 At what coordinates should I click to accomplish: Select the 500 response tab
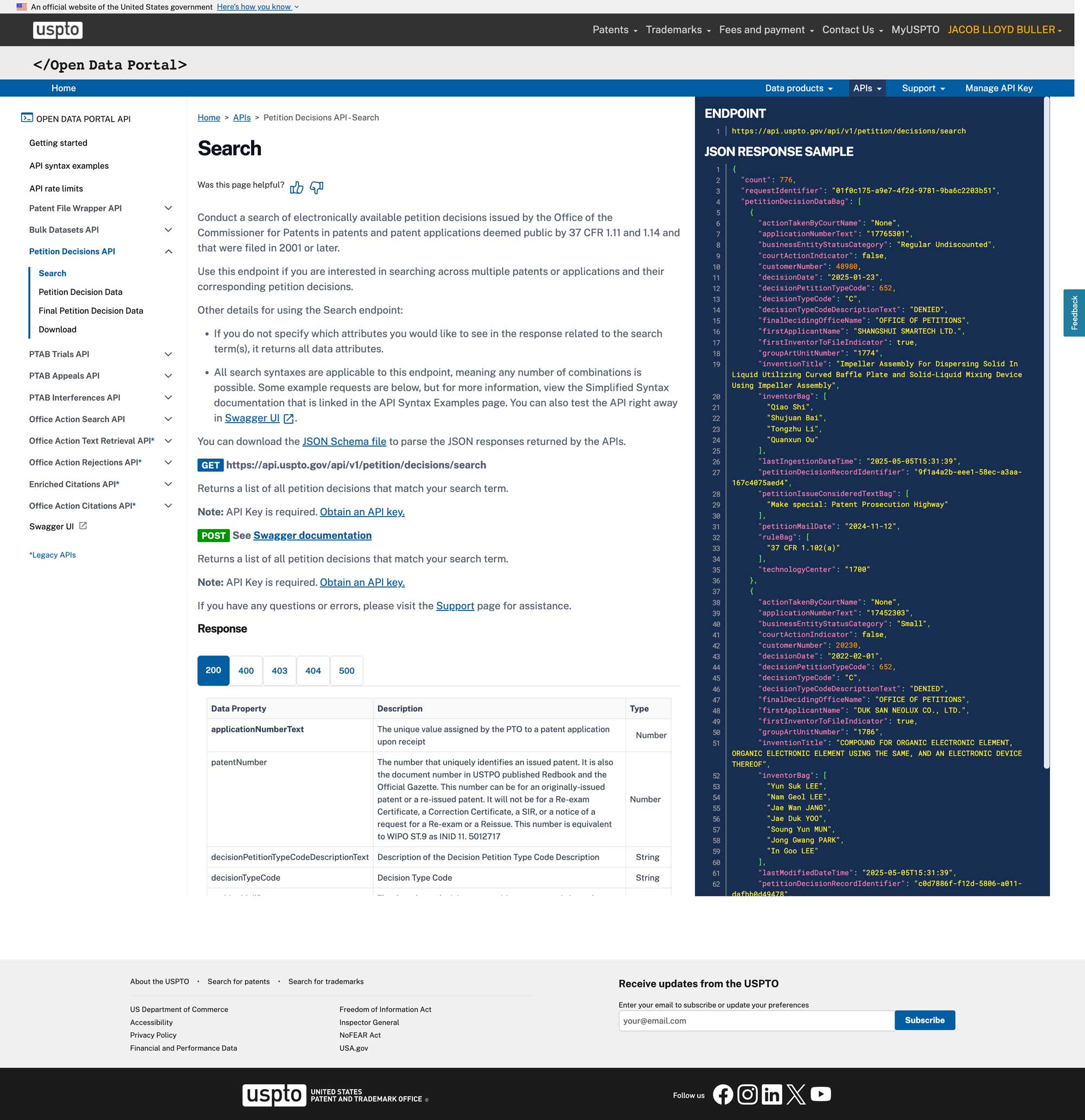point(346,670)
